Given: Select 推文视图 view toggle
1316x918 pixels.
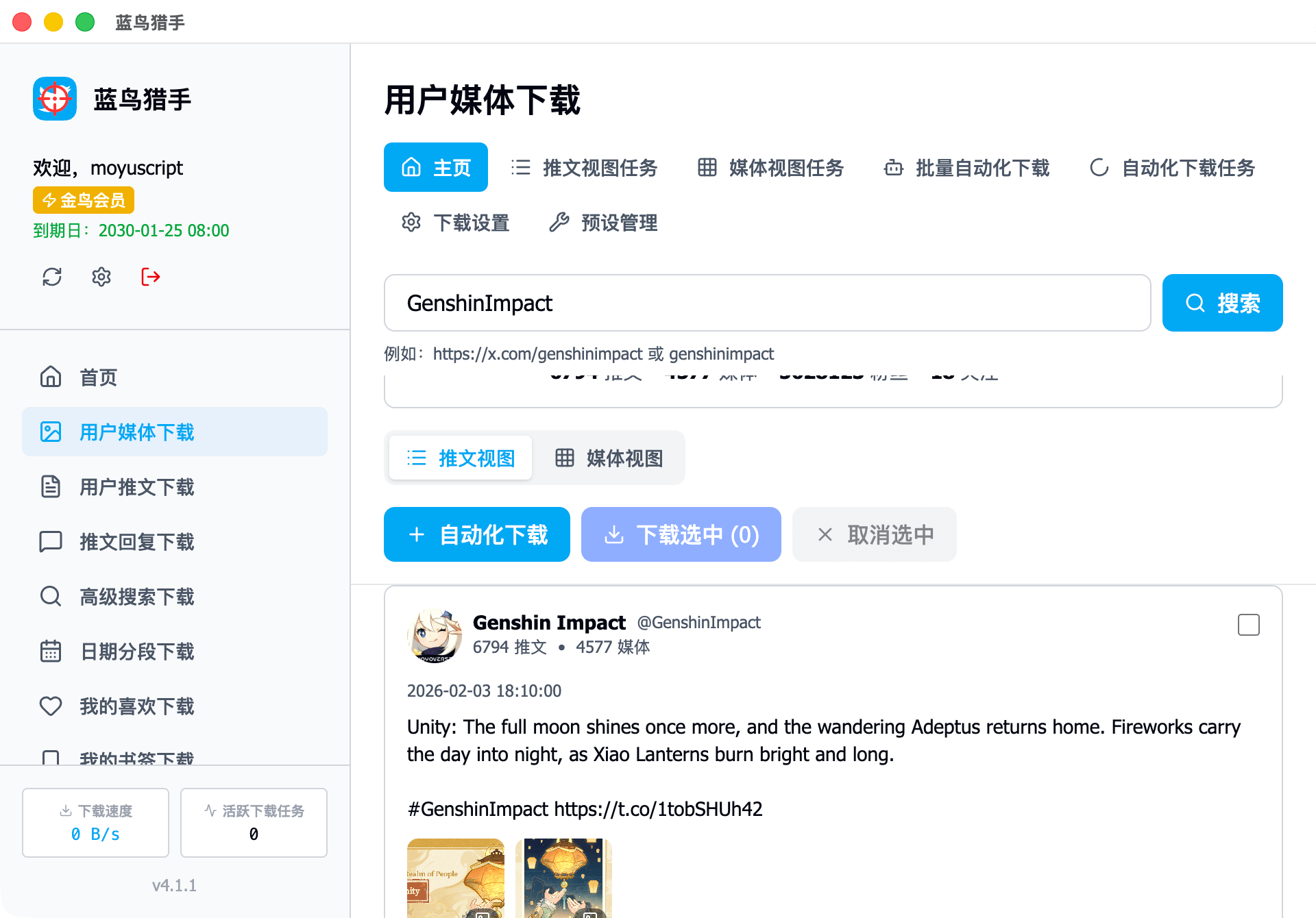Looking at the screenshot, I should (461, 458).
